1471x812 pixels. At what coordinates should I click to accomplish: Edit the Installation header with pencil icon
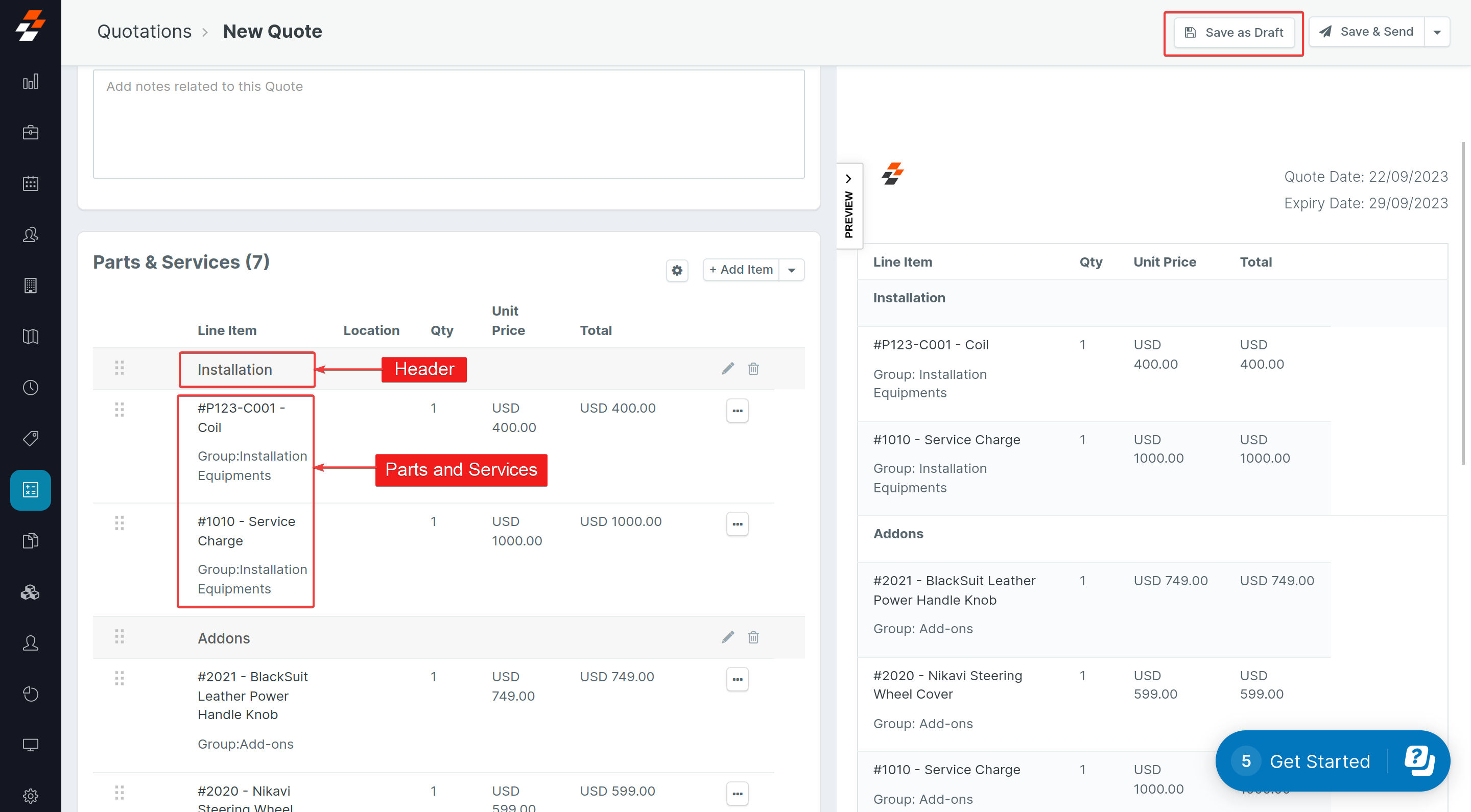(727, 368)
